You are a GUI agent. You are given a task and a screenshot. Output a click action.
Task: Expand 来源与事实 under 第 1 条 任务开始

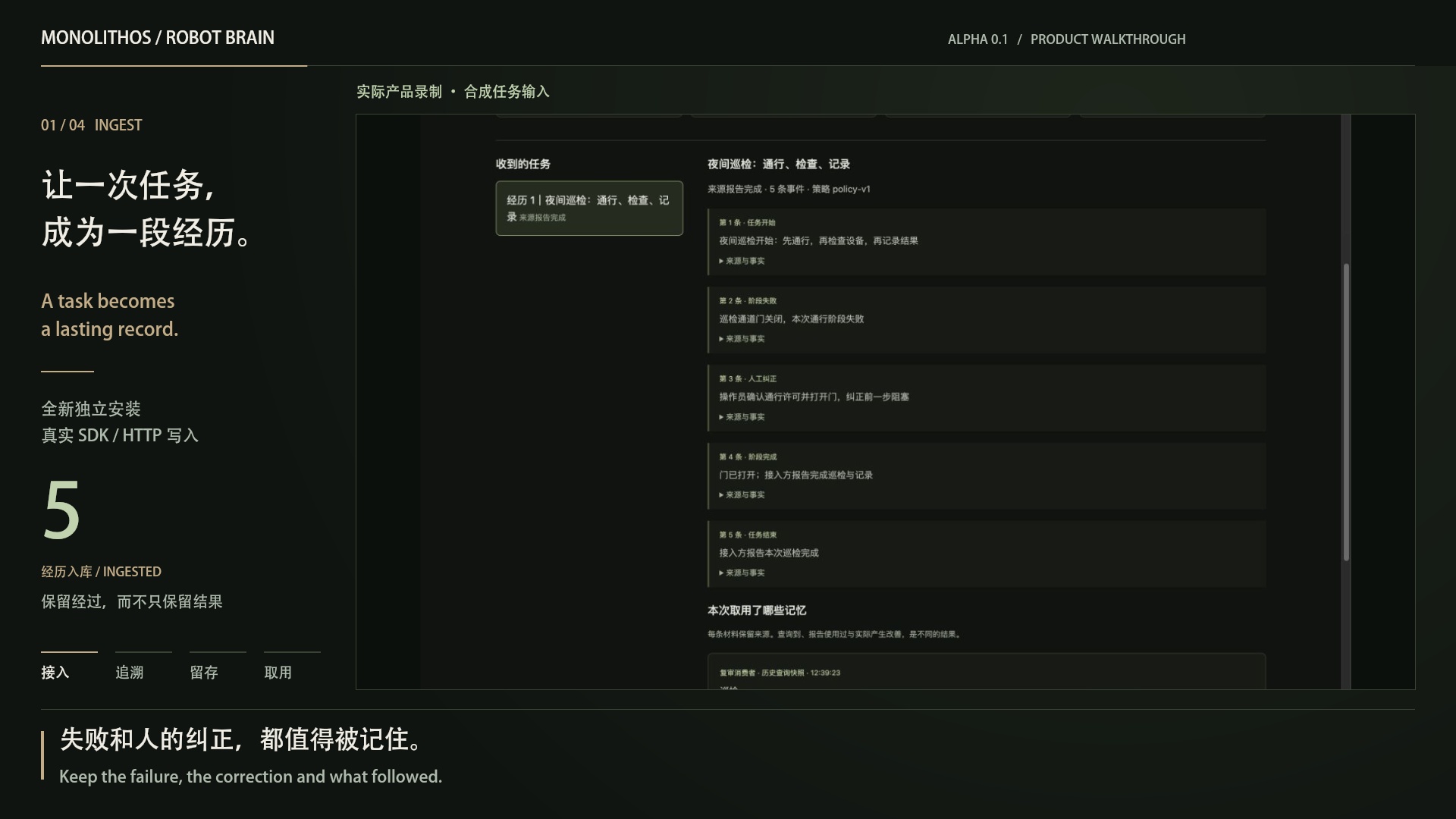point(742,261)
